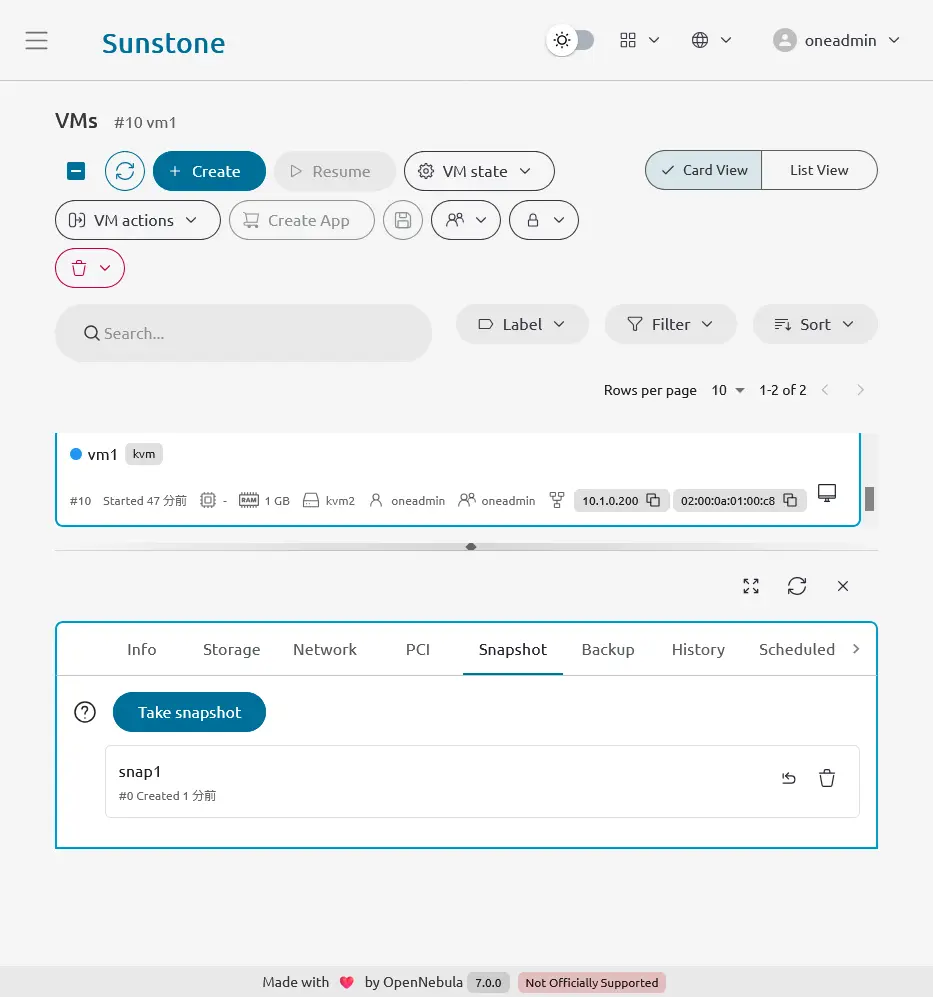The height and width of the screenshot is (997, 933).
Task: Click the Create button
Action: click(209, 171)
